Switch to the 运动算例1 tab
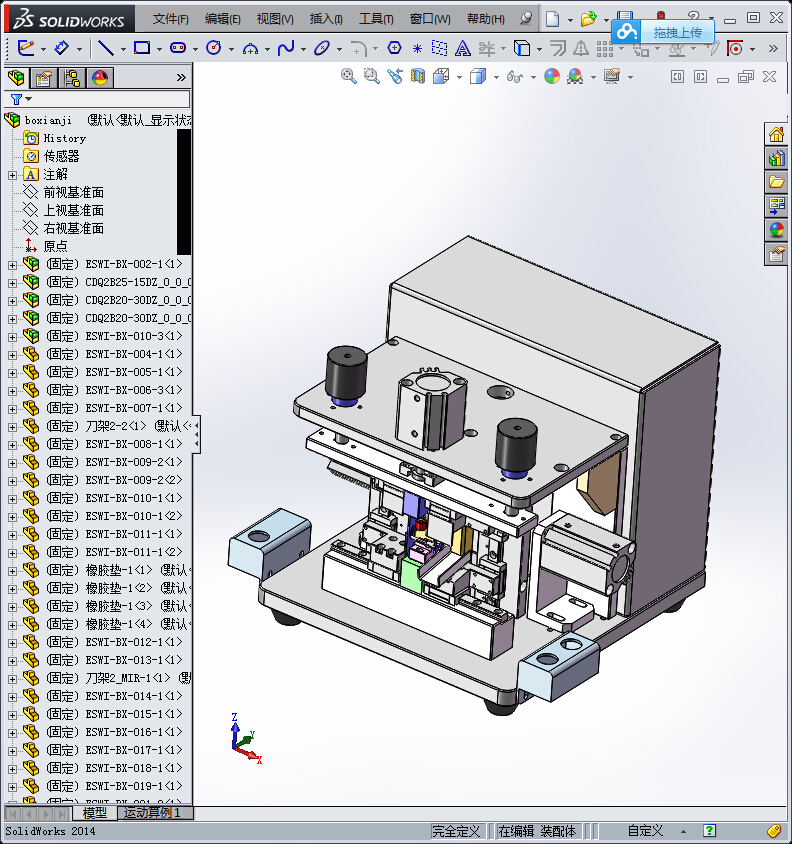This screenshot has width=792, height=844. pos(152,813)
